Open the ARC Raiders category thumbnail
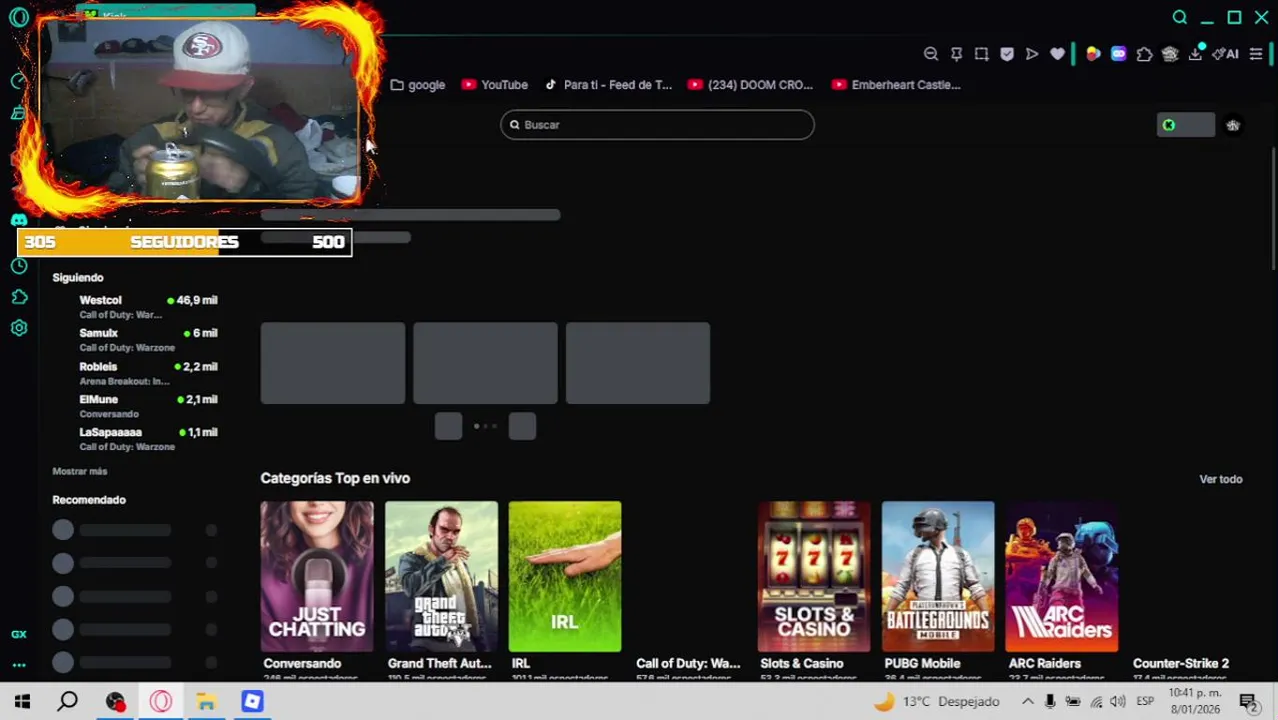 point(1062,576)
